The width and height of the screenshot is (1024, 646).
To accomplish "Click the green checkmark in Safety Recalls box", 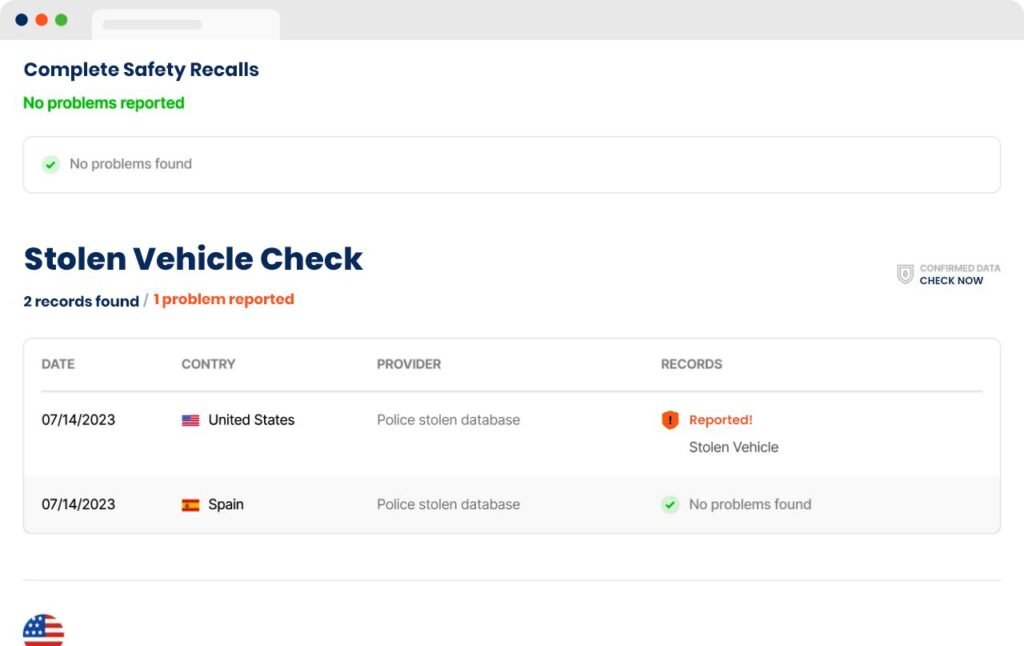I will [x=50, y=164].
